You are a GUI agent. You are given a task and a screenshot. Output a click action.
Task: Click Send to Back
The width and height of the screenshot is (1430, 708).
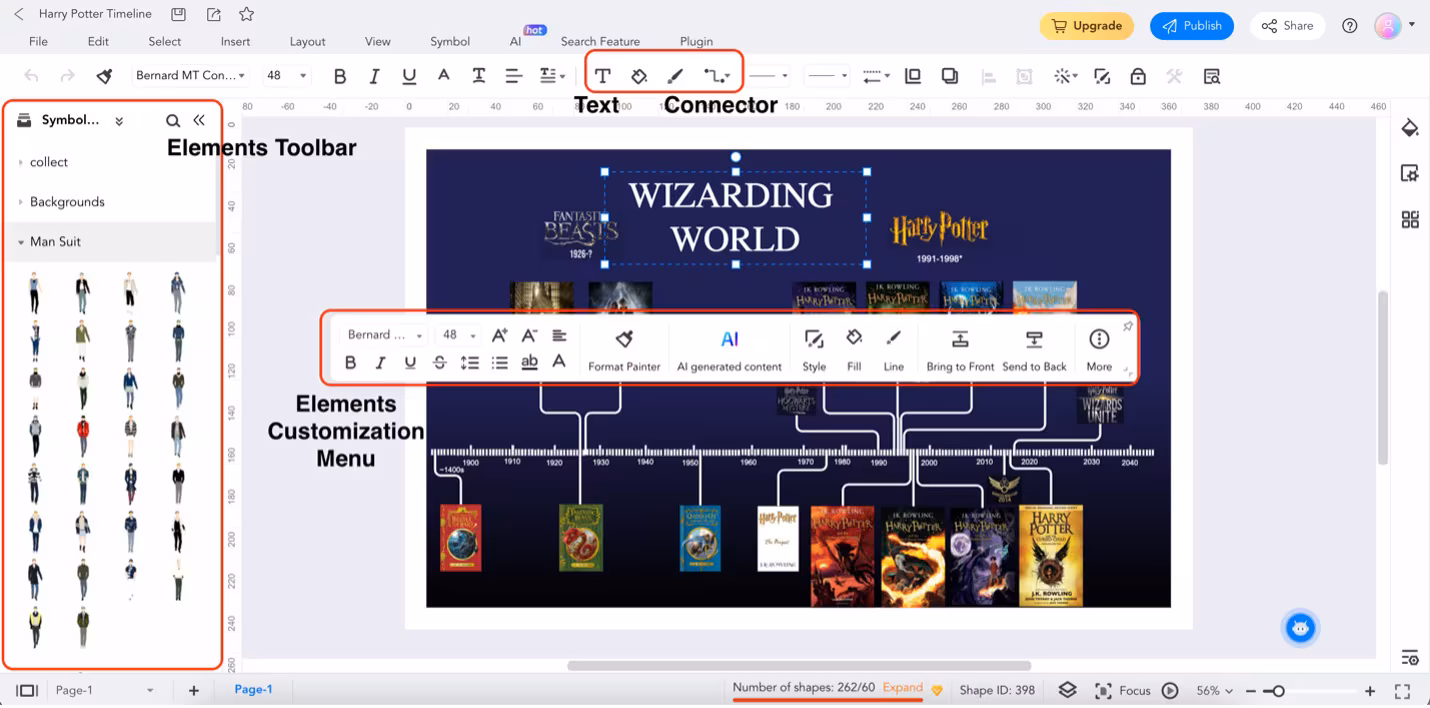(x=1034, y=350)
